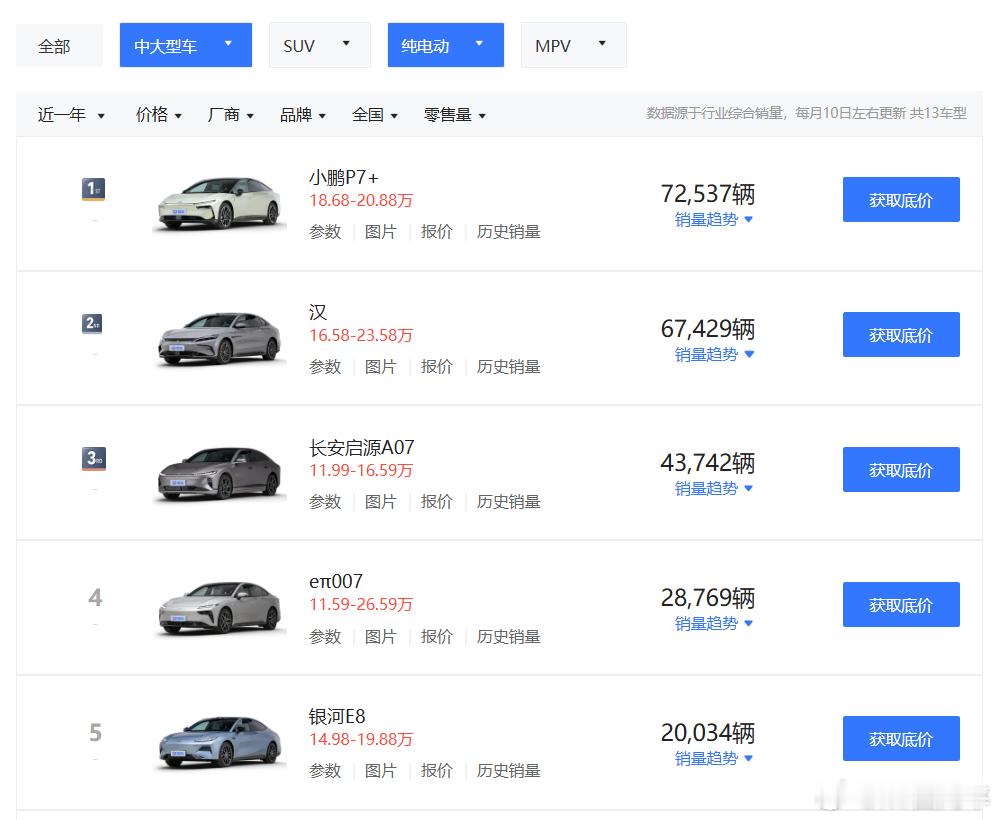Expand 销量趋势 under 28,769辆

[x=714, y=624]
